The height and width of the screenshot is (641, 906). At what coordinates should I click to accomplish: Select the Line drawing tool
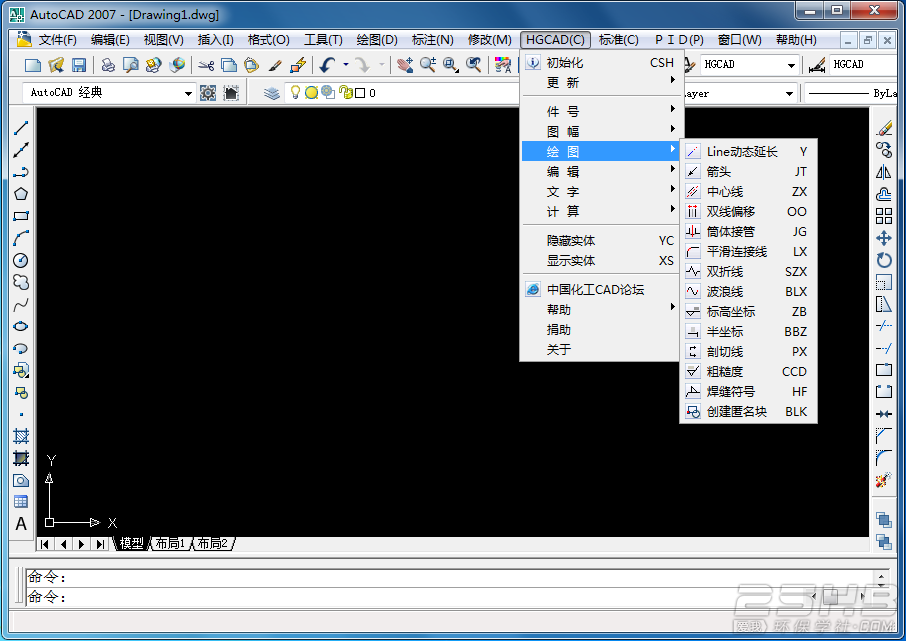[x=21, y=128]
